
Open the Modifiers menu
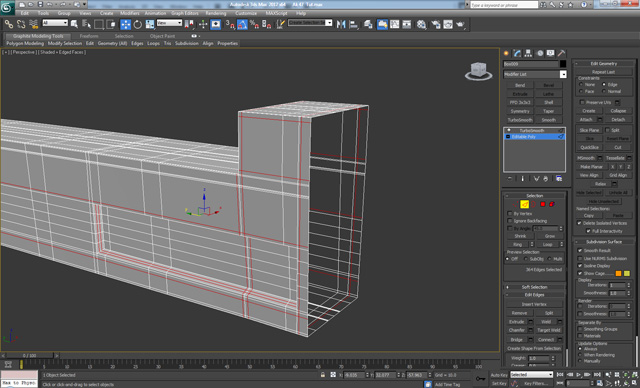130,13
